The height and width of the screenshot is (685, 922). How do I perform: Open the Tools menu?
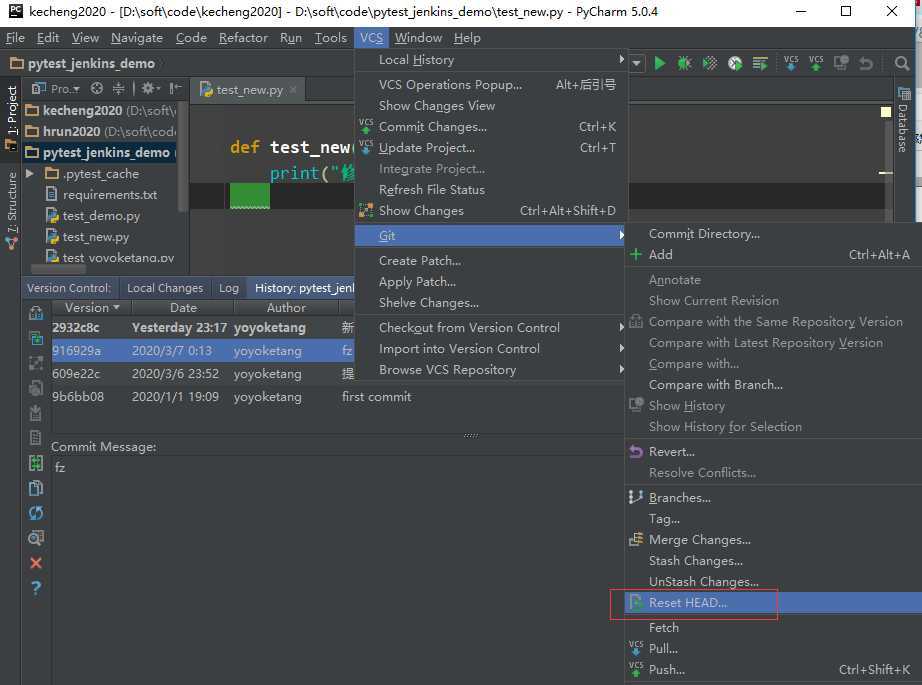click(330, 38)
